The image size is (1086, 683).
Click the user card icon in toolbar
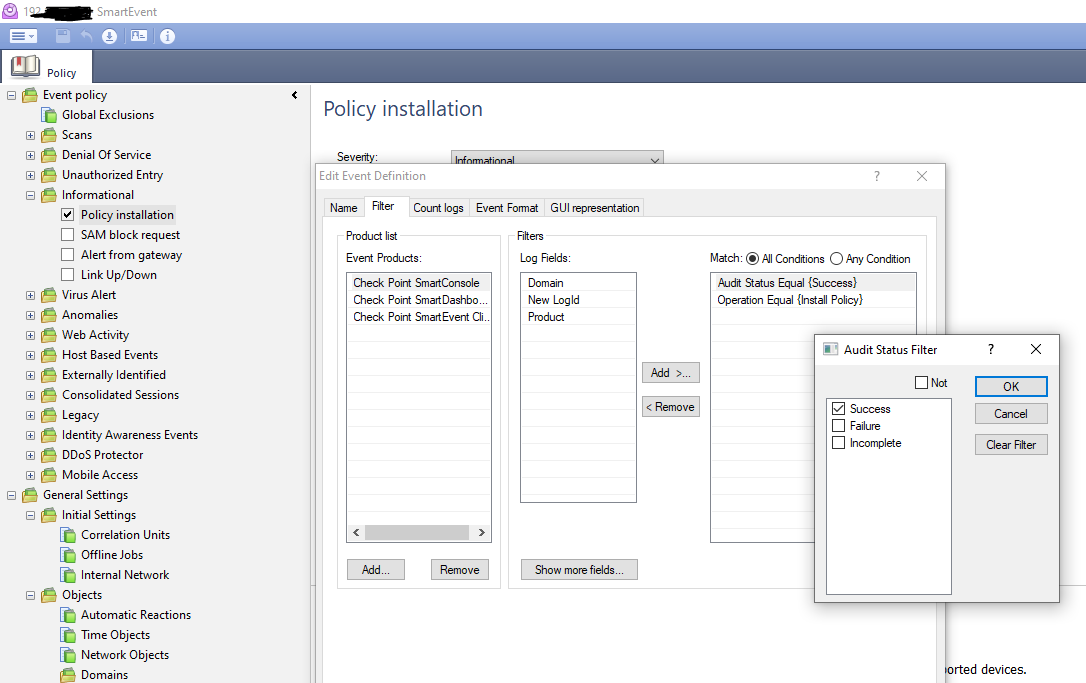(x=138, y=36)
